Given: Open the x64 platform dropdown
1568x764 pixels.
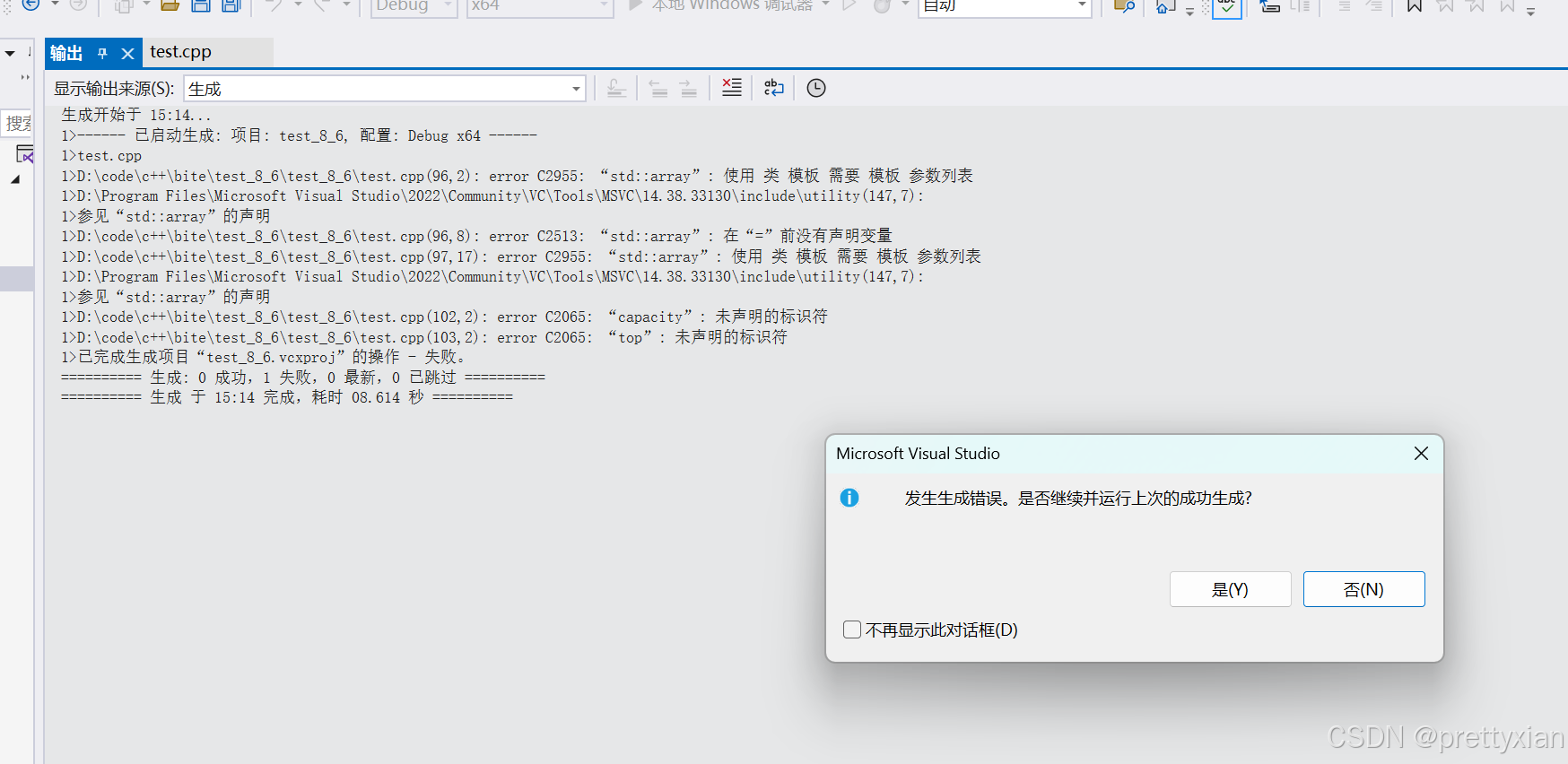Looking at the screenshot, I should point(540,6).
